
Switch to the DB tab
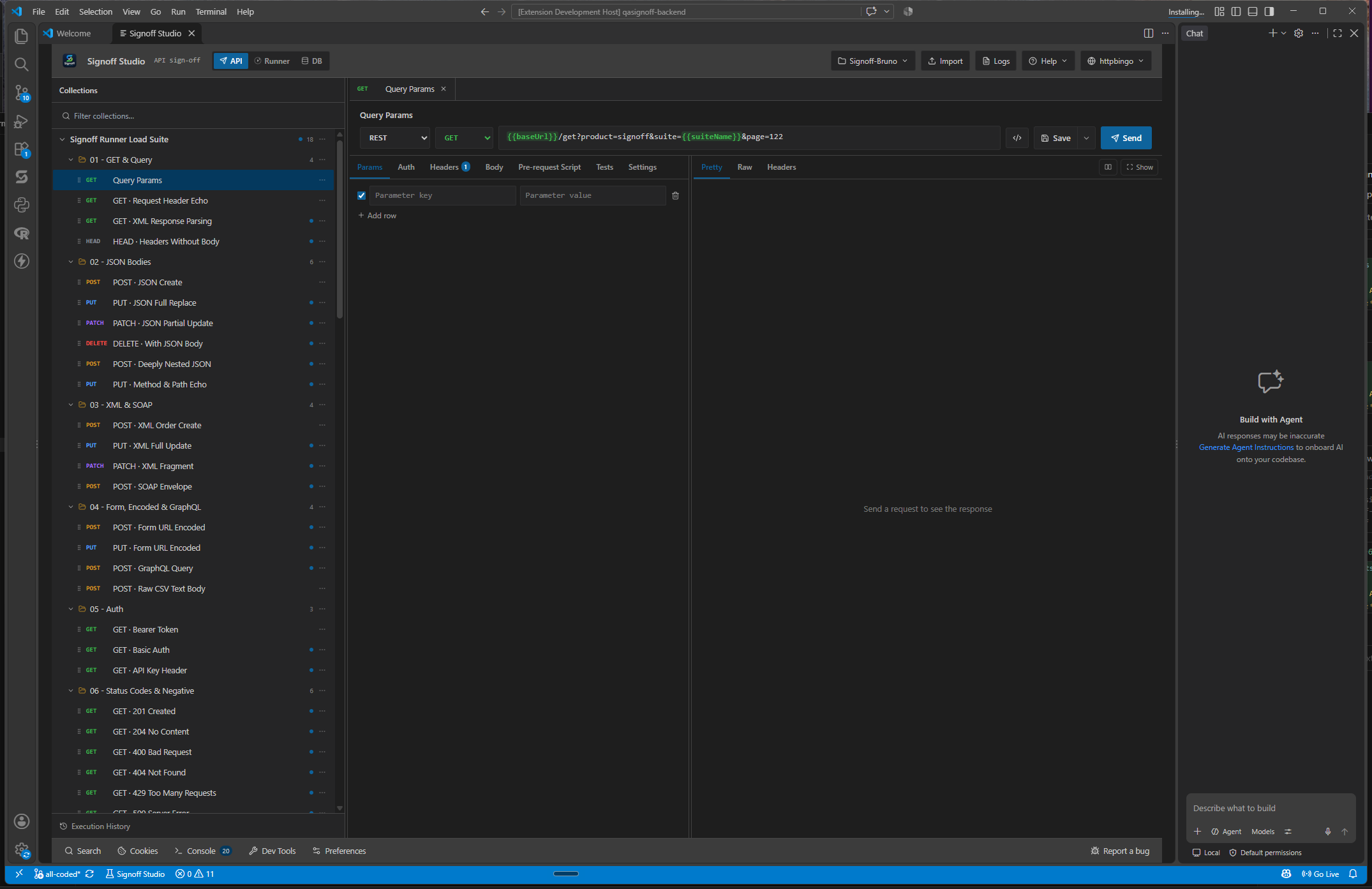[x=312, y=61]
